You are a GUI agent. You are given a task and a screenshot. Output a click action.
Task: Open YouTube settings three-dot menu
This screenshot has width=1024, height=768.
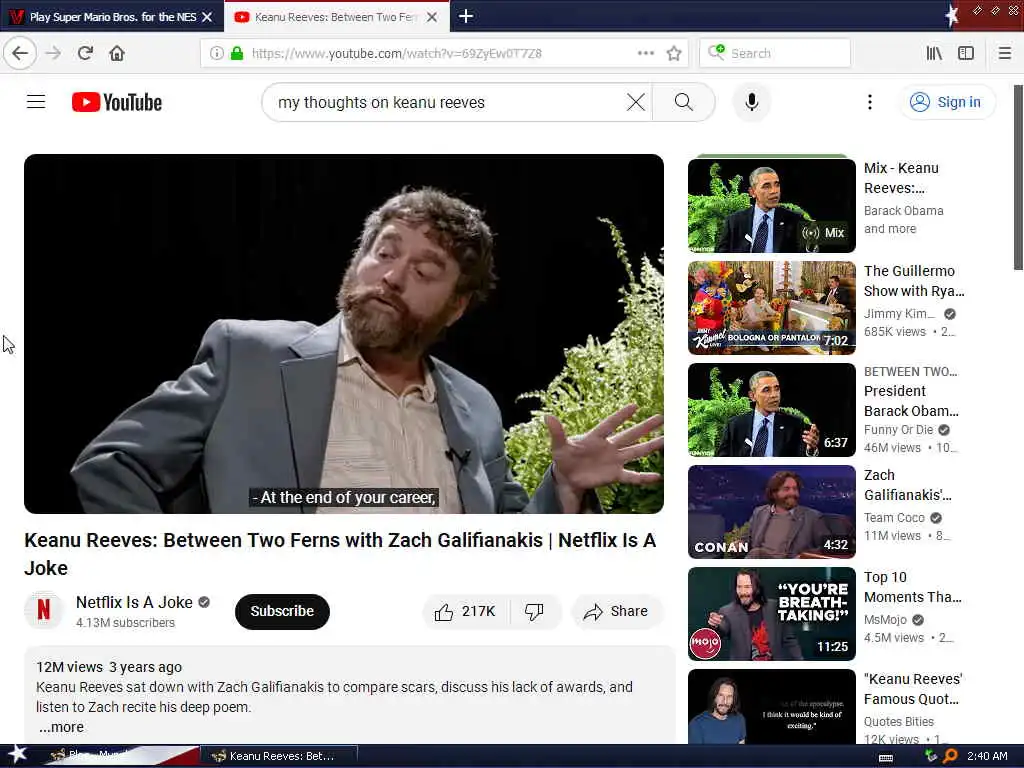click(869, 103)
